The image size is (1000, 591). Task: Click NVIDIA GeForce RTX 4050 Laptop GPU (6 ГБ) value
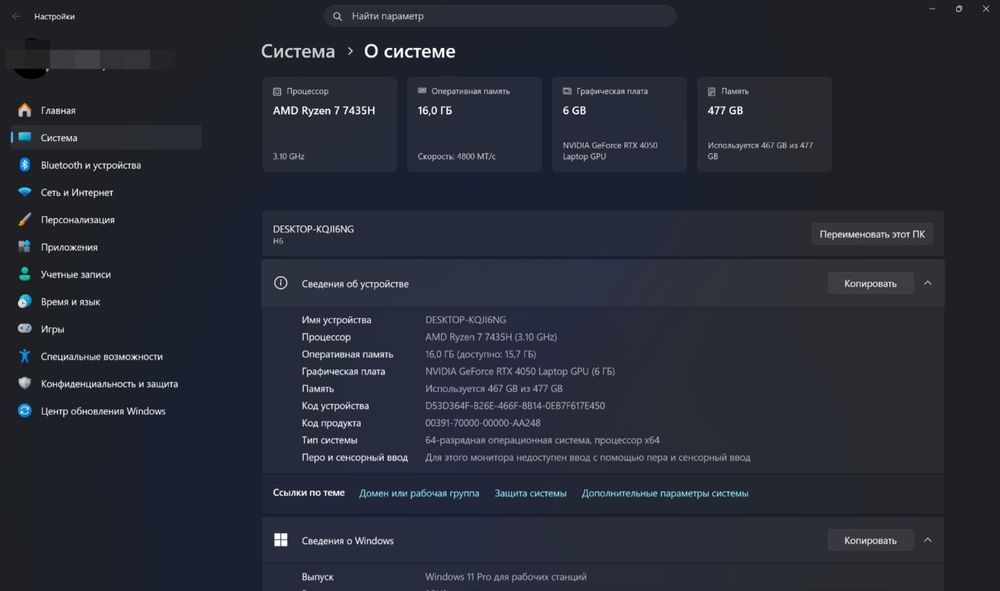point(520,371)
